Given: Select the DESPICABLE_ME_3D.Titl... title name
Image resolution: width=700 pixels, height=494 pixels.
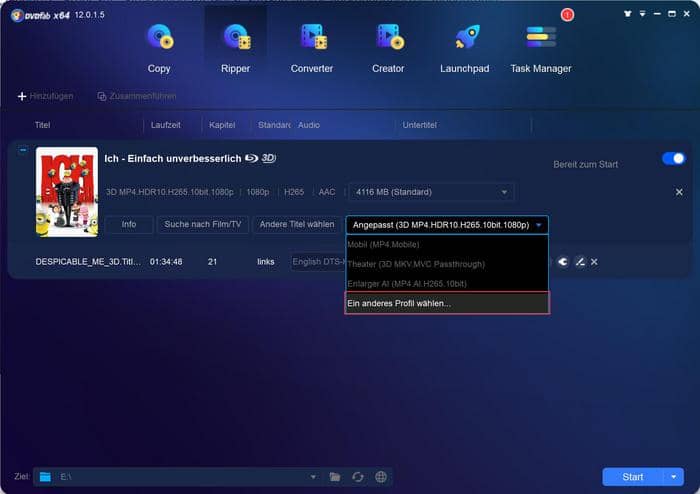Looking at the screenshot, I should [88, 262].
